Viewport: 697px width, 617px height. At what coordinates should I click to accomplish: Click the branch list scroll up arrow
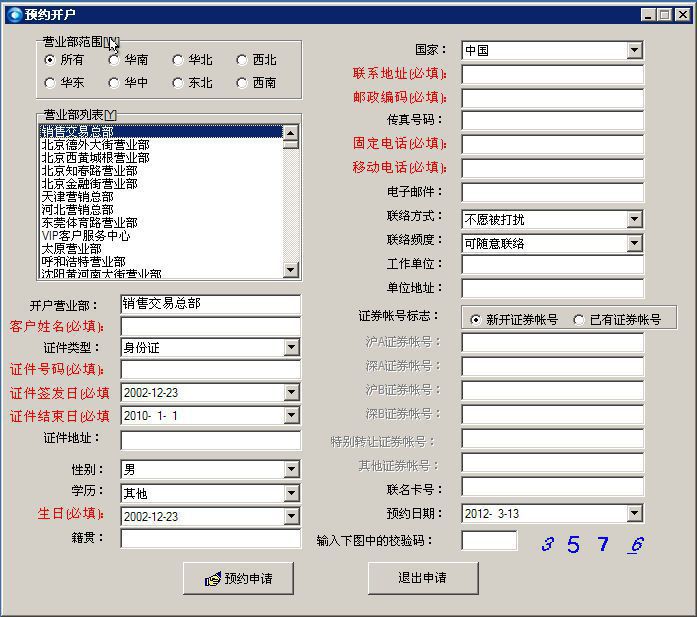(291, 133)
